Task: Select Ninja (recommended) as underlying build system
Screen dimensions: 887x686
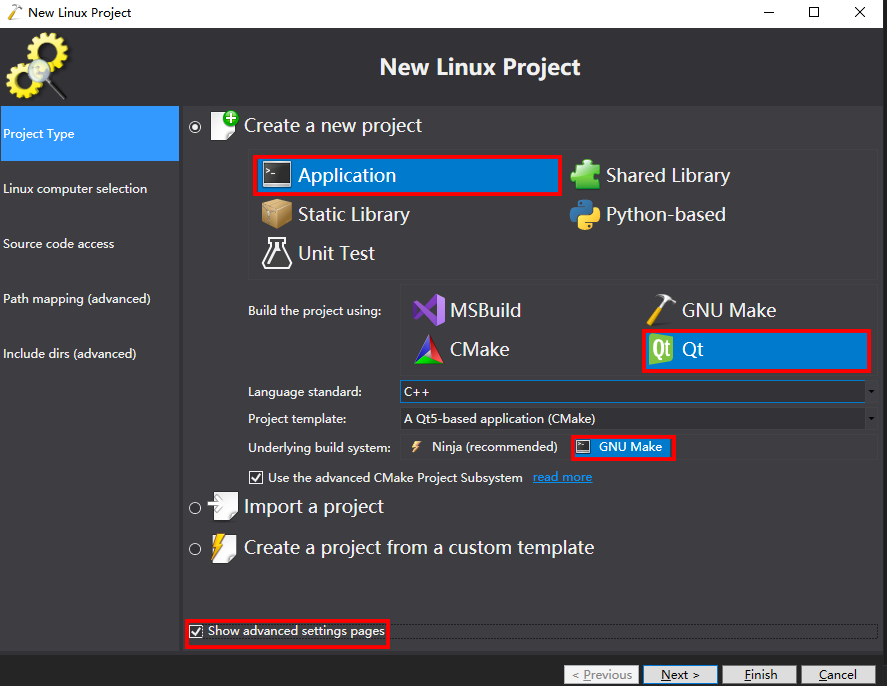Action: pyautogui.click(x=485, y=447)
